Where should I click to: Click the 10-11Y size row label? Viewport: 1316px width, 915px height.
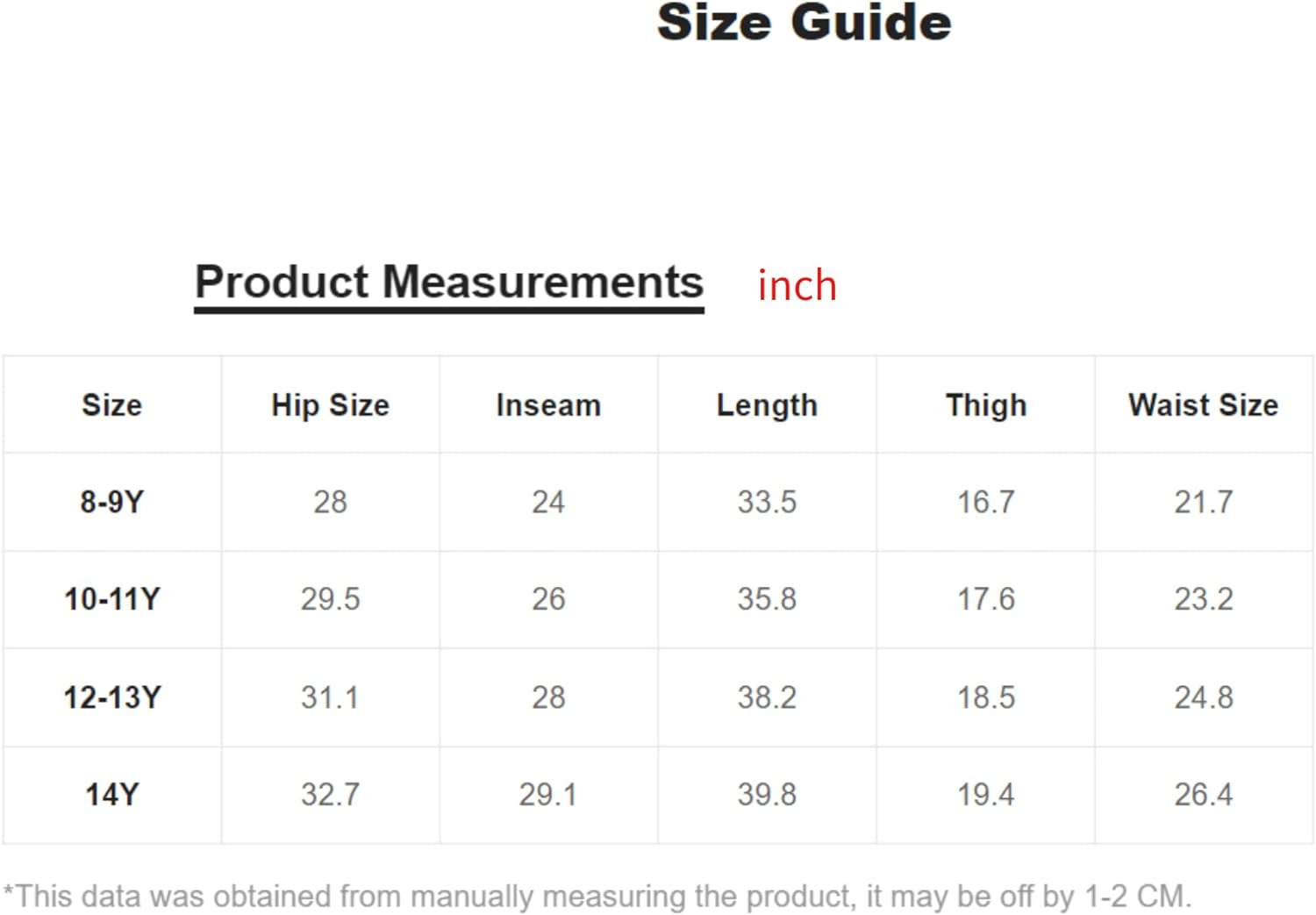click(x=112, y=599)
